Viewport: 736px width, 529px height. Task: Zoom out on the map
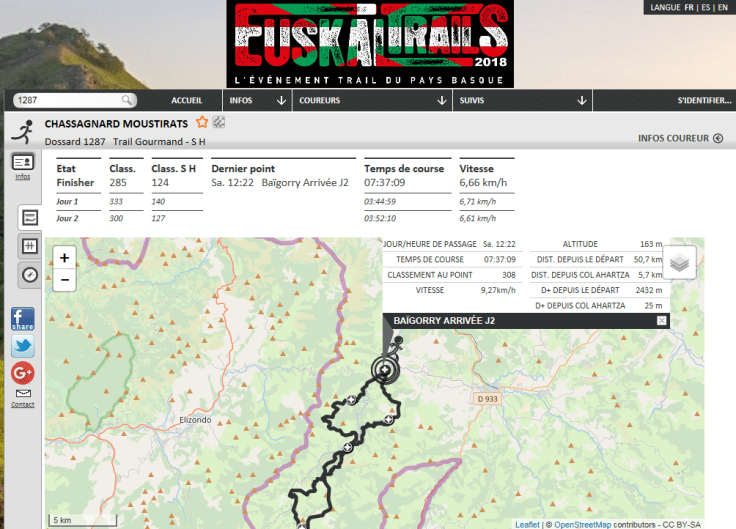coord(65,279)
